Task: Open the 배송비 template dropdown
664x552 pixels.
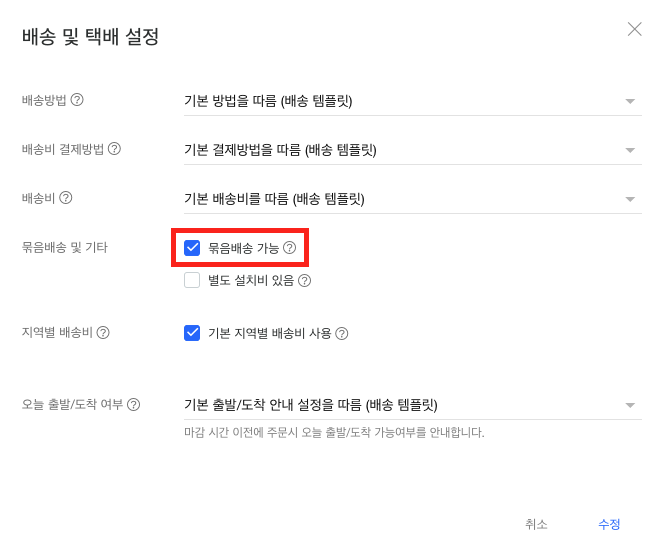Action: [410, 199]
